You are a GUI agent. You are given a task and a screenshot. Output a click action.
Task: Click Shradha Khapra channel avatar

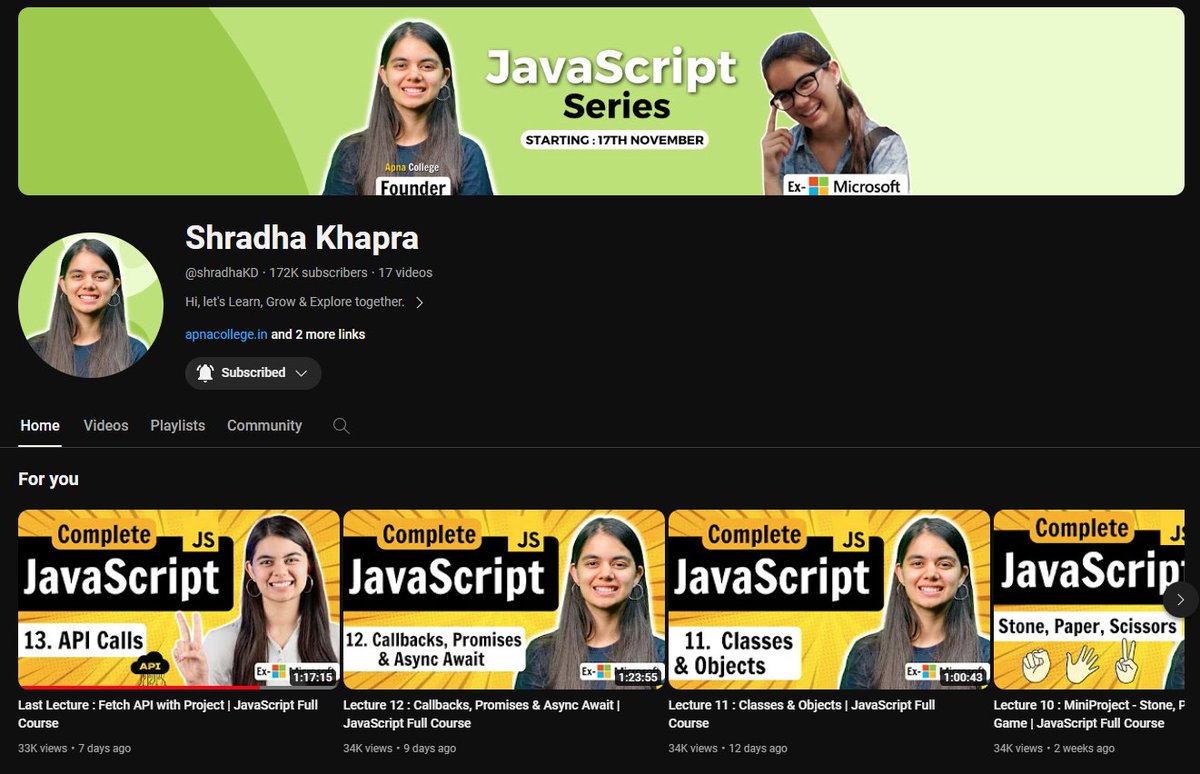(90, 305)
